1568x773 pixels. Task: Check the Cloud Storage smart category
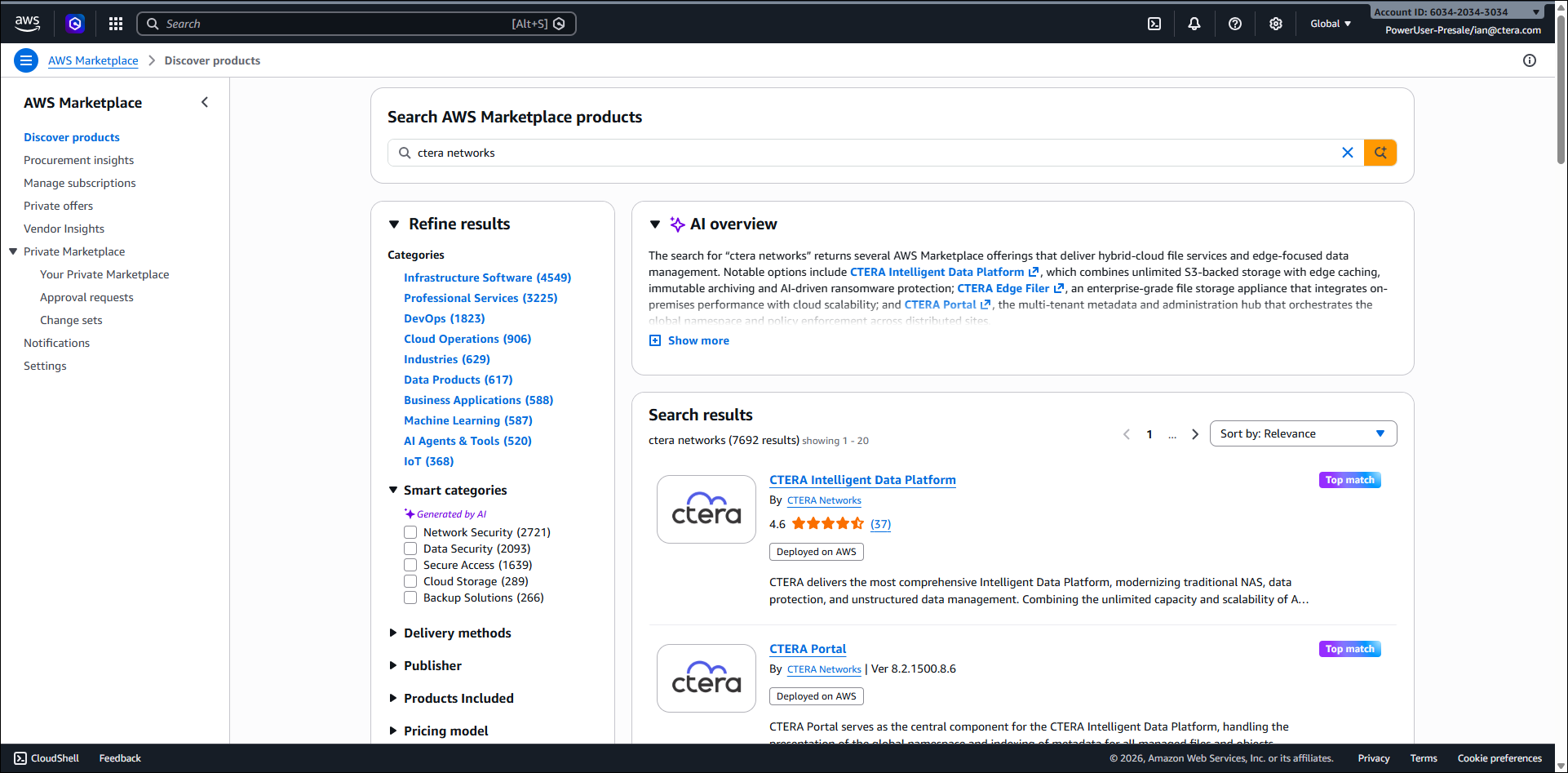click(x=410, y=581)
